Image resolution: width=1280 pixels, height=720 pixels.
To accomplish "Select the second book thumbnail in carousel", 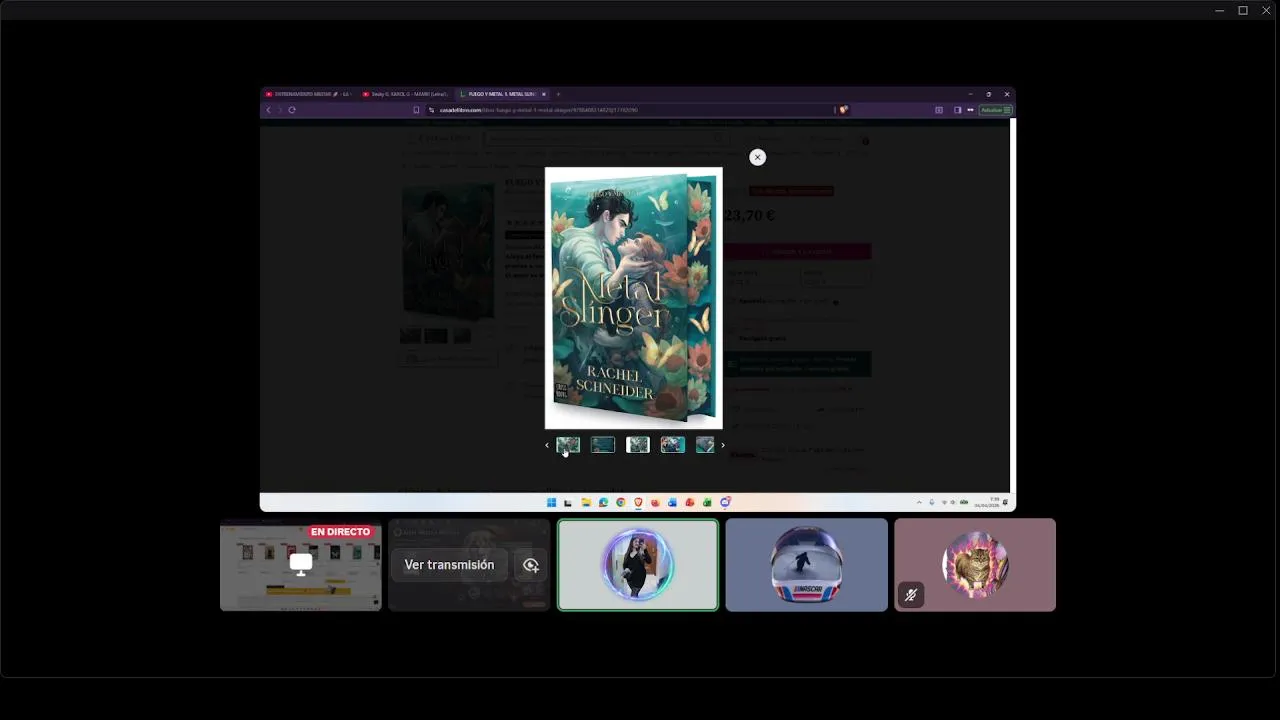I will [x=603, y=445].
